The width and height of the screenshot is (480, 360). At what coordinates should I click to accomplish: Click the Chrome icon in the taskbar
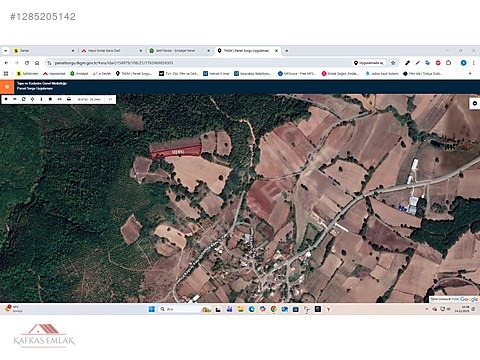274,309
